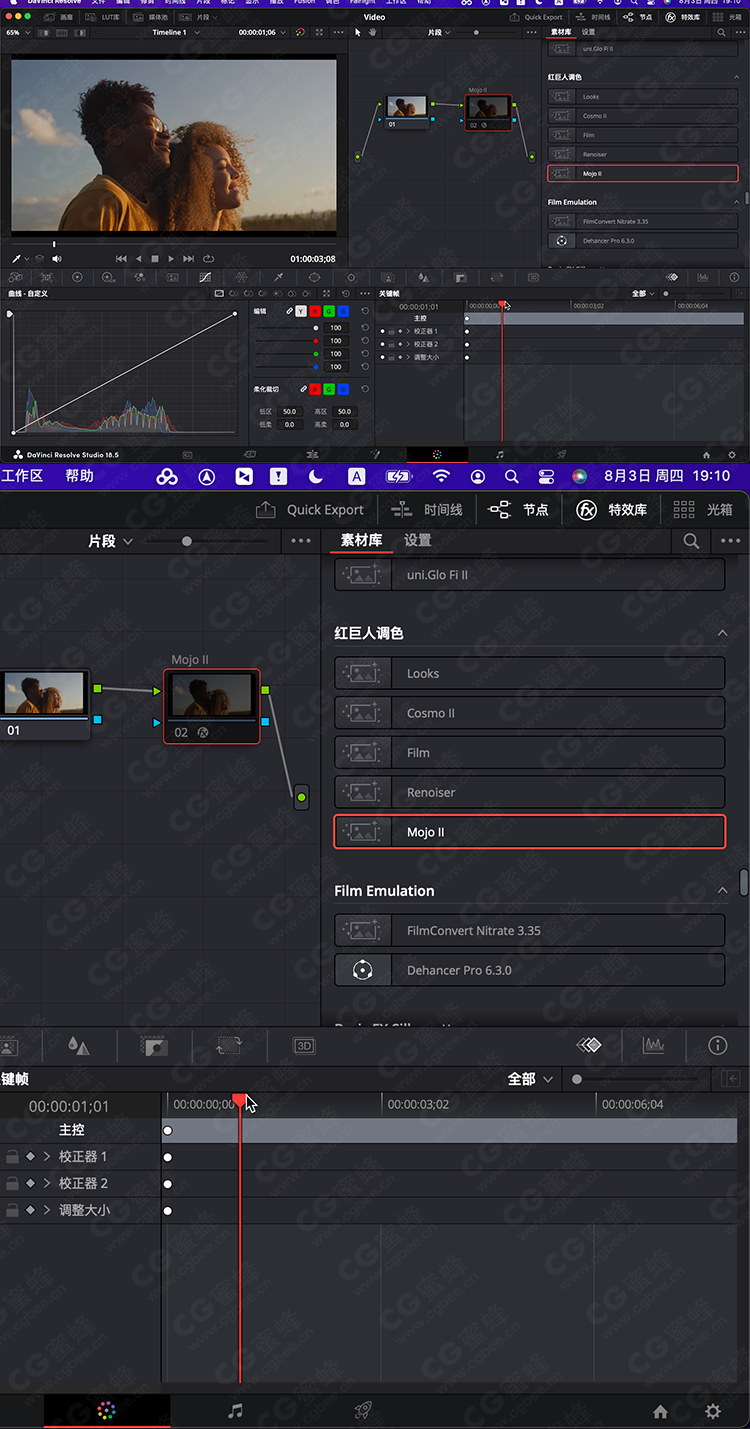Jump to the last frame in viewer
The height and width of the screenshot is (1429, 750).
(189, 258)
